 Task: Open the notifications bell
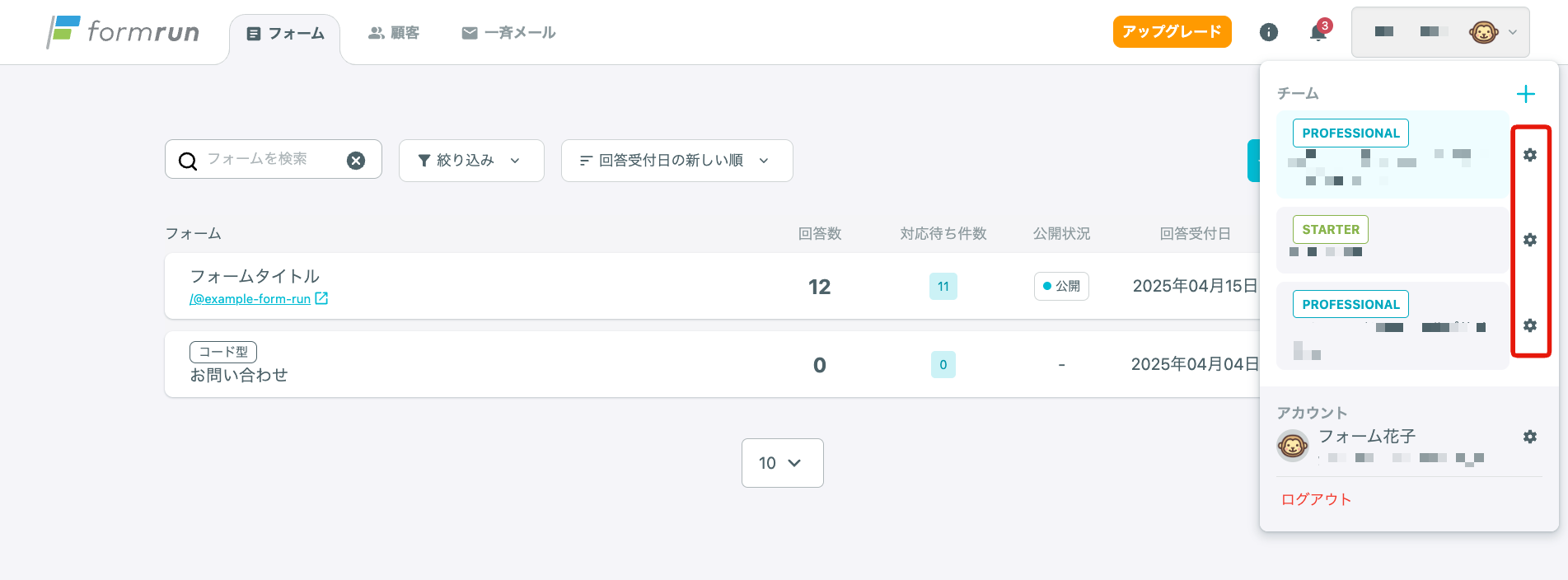coord(1318,33)
